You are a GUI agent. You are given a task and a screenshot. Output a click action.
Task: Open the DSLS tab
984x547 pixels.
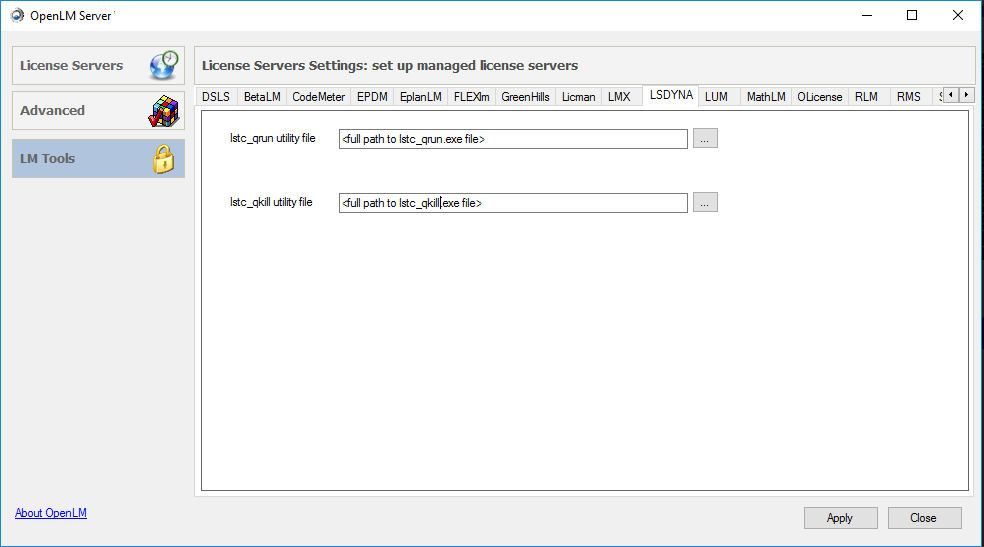[215, 97]
